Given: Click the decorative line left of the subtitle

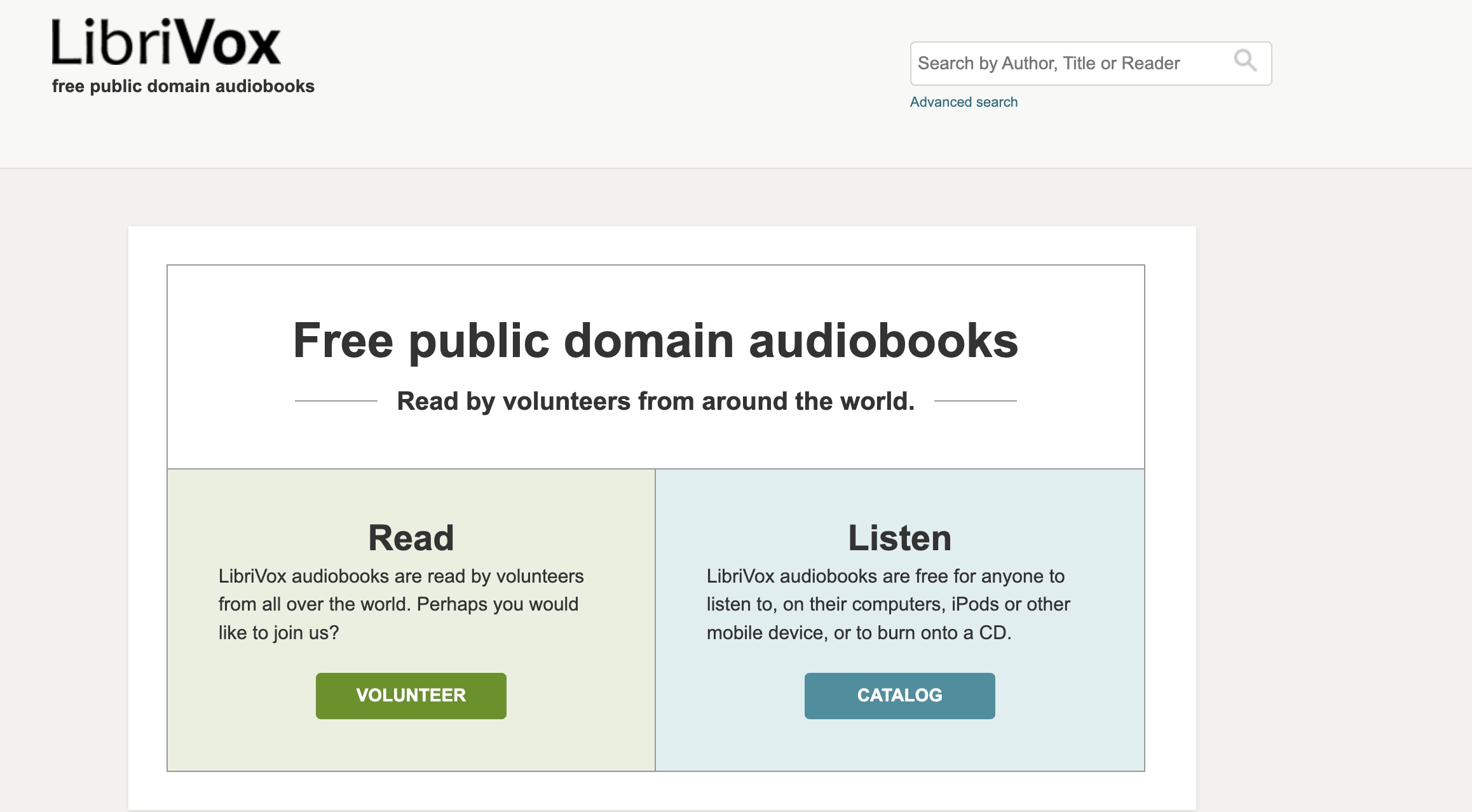Looking at the screenshot, I should coord(336,401).
